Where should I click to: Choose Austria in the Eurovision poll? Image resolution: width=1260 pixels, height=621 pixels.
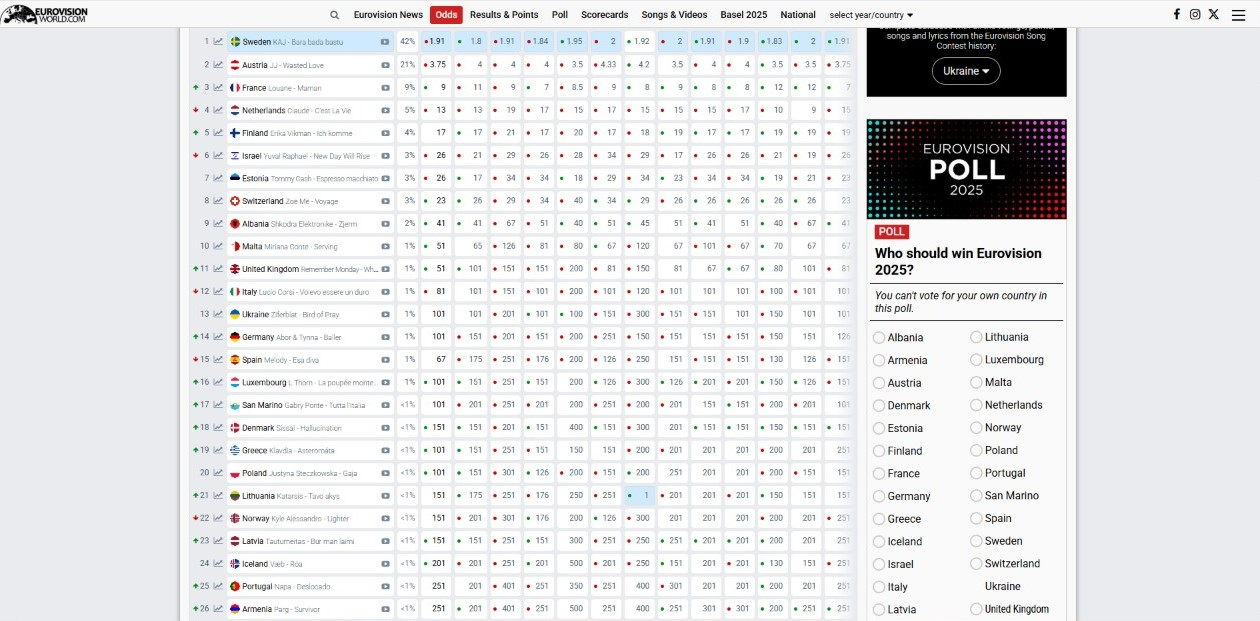coord(879,383)
